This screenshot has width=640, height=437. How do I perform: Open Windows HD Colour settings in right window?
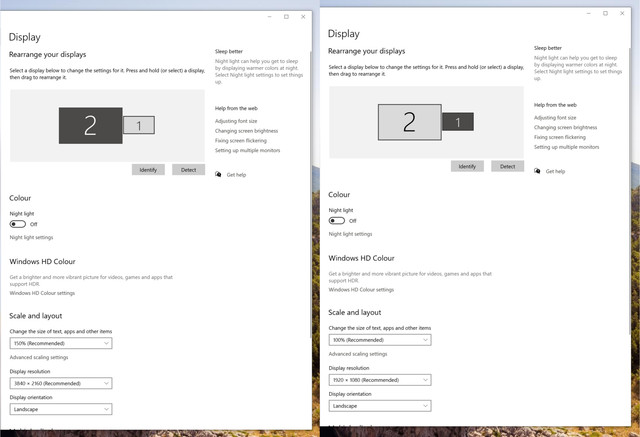click(x=362, y=290)
